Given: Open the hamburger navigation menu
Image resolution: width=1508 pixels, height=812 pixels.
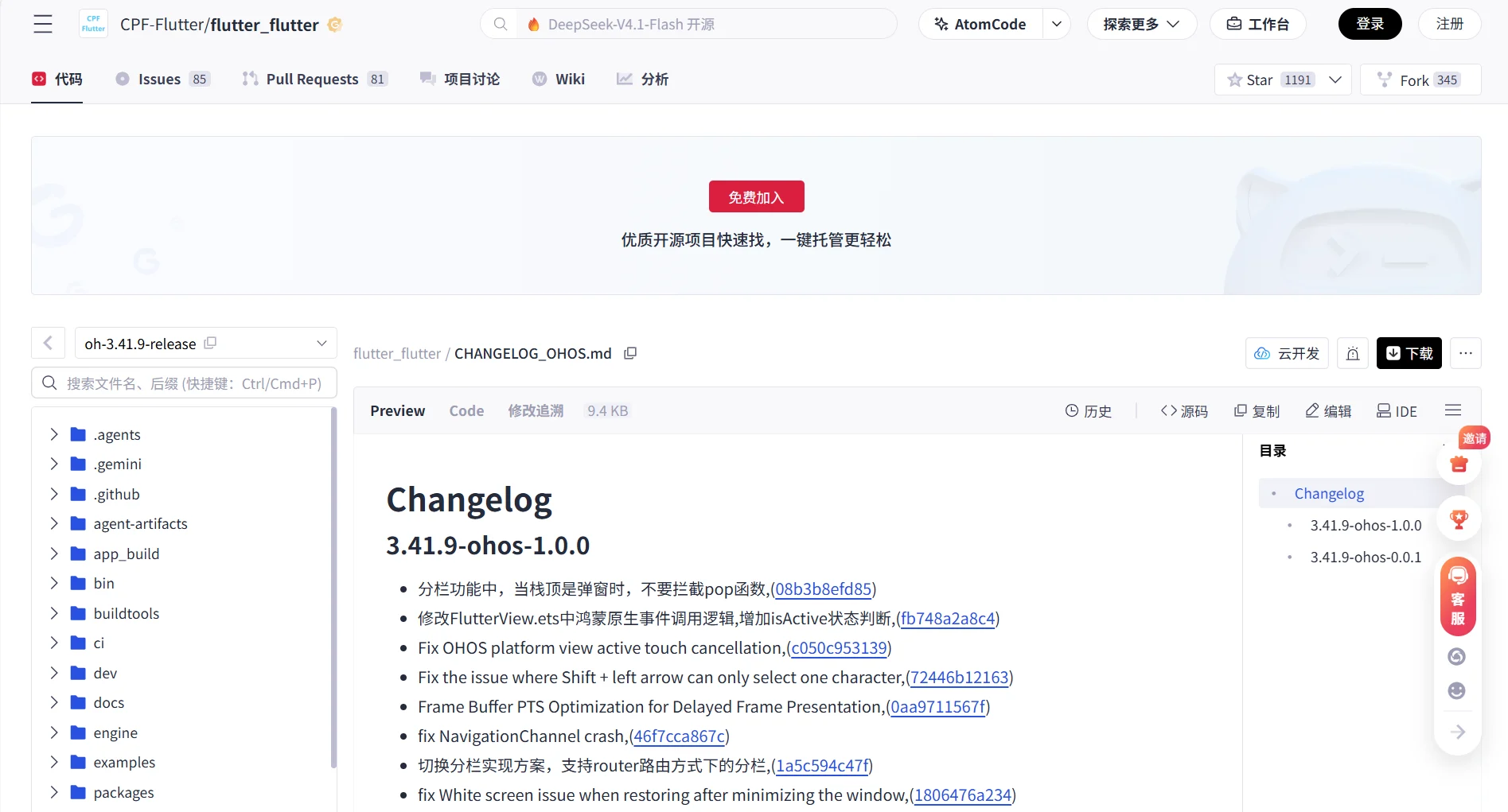Looking at the screenshot, I should pos(43,24).
